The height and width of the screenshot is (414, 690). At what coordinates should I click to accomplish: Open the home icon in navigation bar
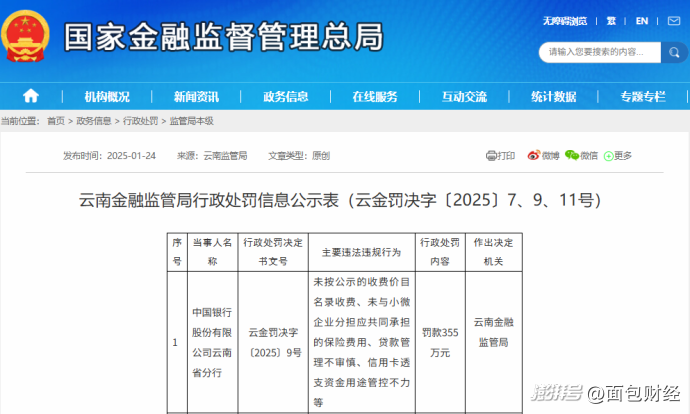[x=31, y=96]
